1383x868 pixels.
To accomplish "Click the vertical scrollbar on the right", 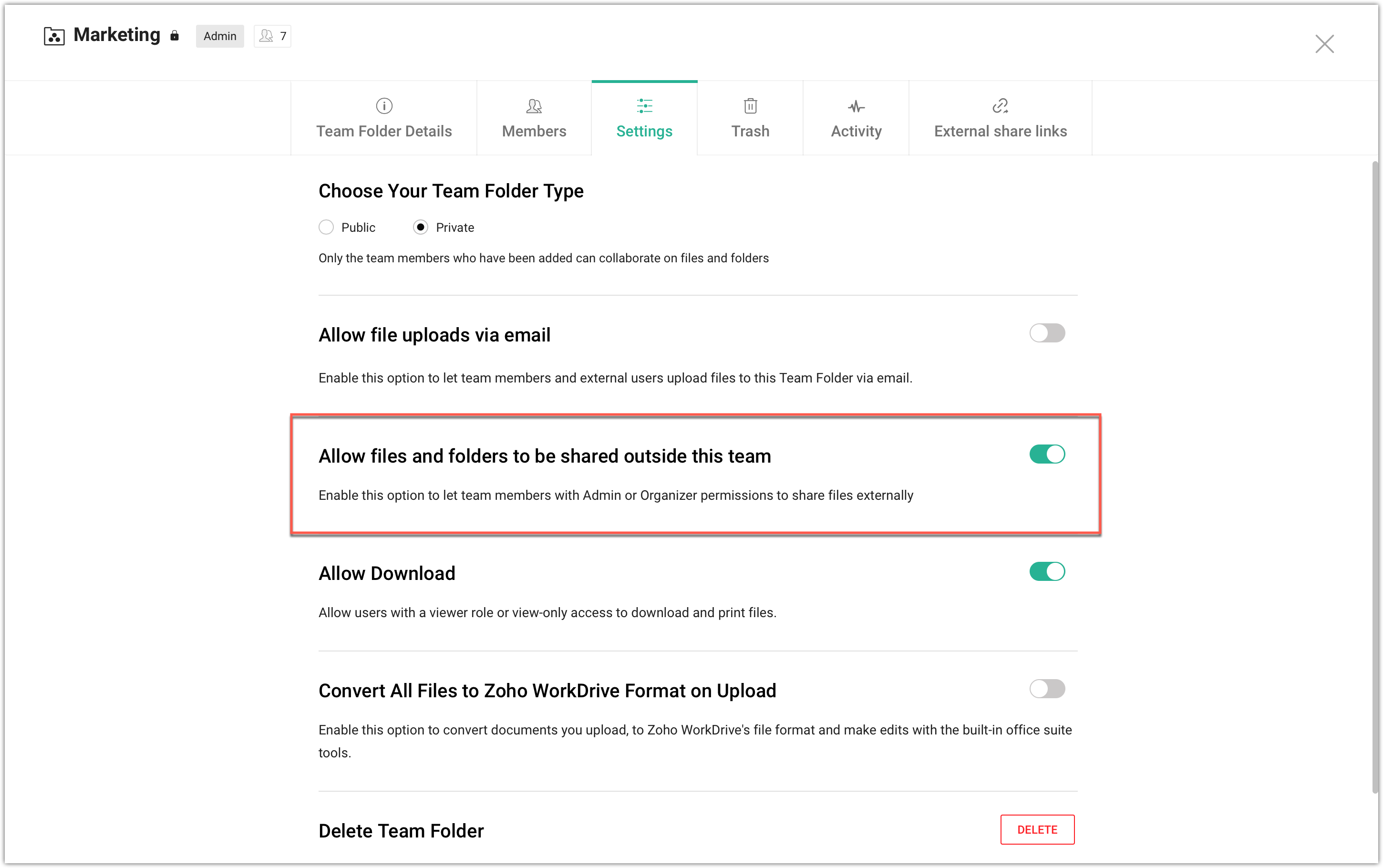I will [x=1375, y=476].
